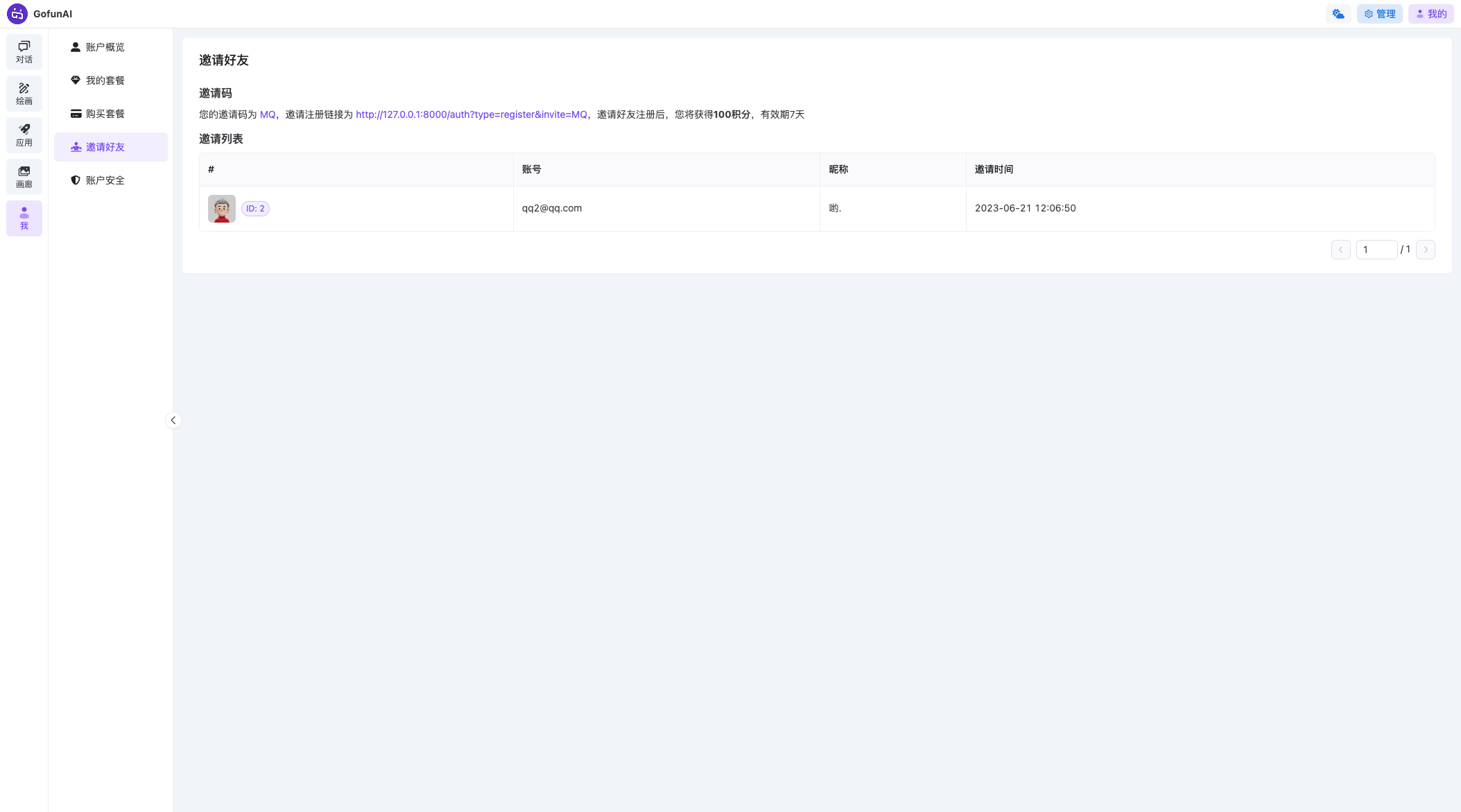This screenshot has width=1461, height=812.
Task: Click the 我的 button in header
Action: point(1430,14)
